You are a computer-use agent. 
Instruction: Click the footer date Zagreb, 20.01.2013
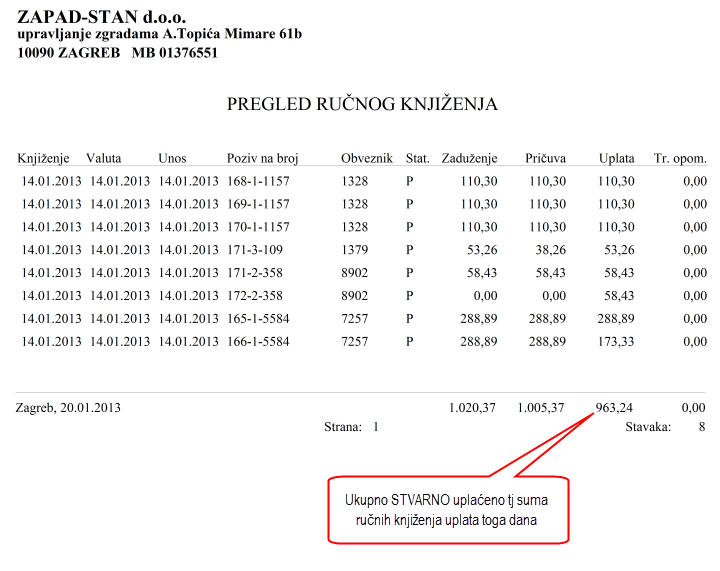tap(68, 408)
